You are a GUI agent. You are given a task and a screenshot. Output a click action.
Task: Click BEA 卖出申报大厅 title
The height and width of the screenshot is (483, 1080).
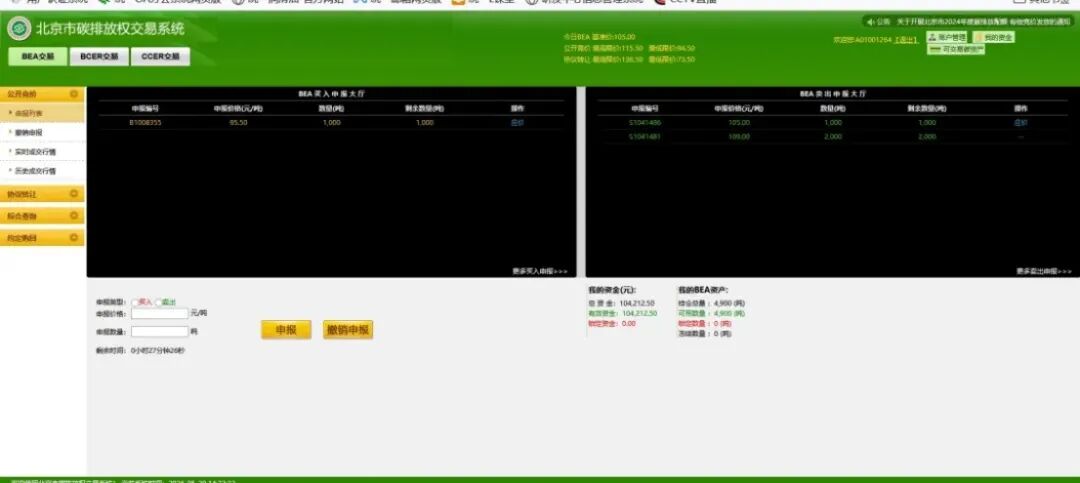click(x=833, y=94)
